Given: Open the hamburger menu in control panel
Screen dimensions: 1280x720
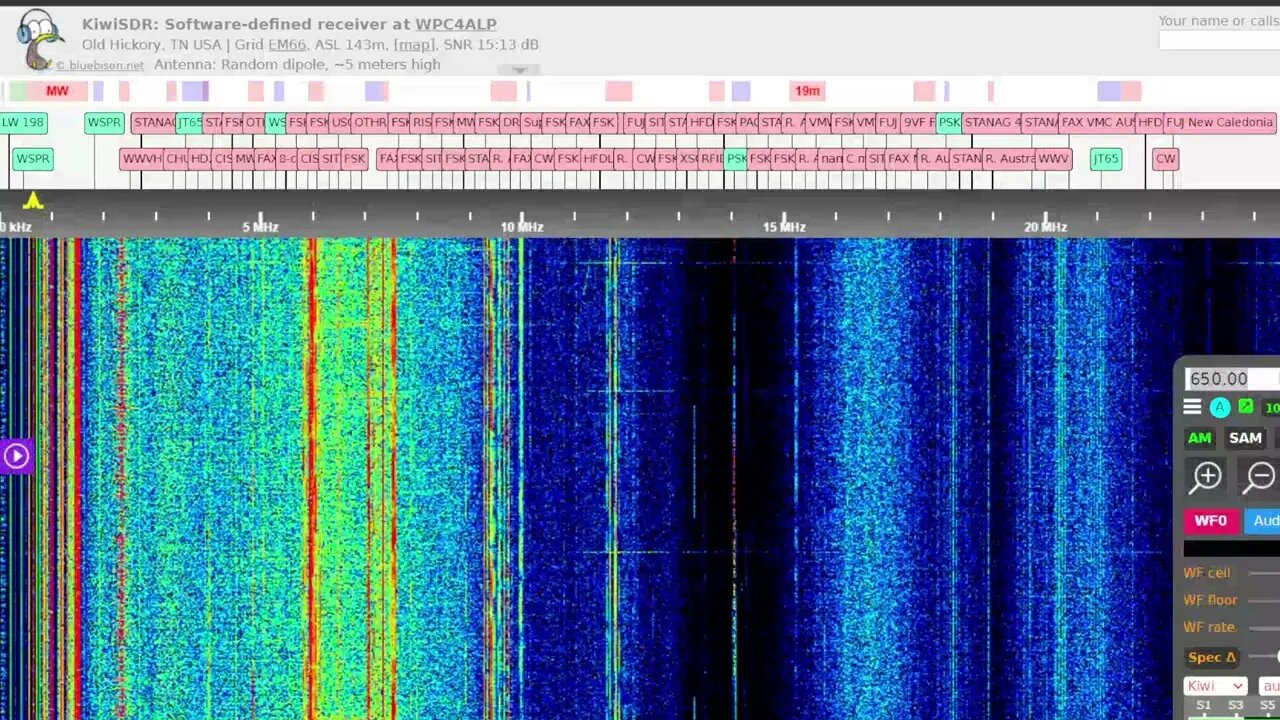Looking at the screenshot, I should click(1192, 406).
